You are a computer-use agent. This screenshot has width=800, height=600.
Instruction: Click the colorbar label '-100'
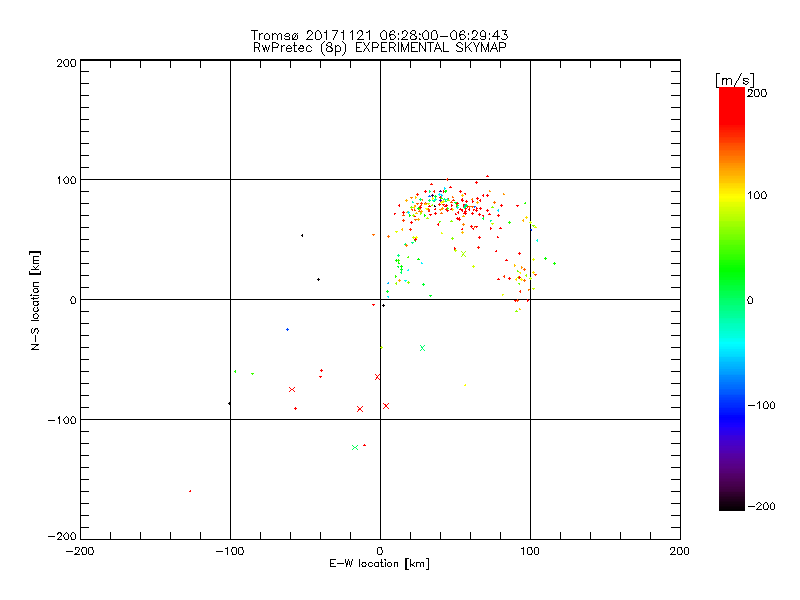(x=761, y=405)
